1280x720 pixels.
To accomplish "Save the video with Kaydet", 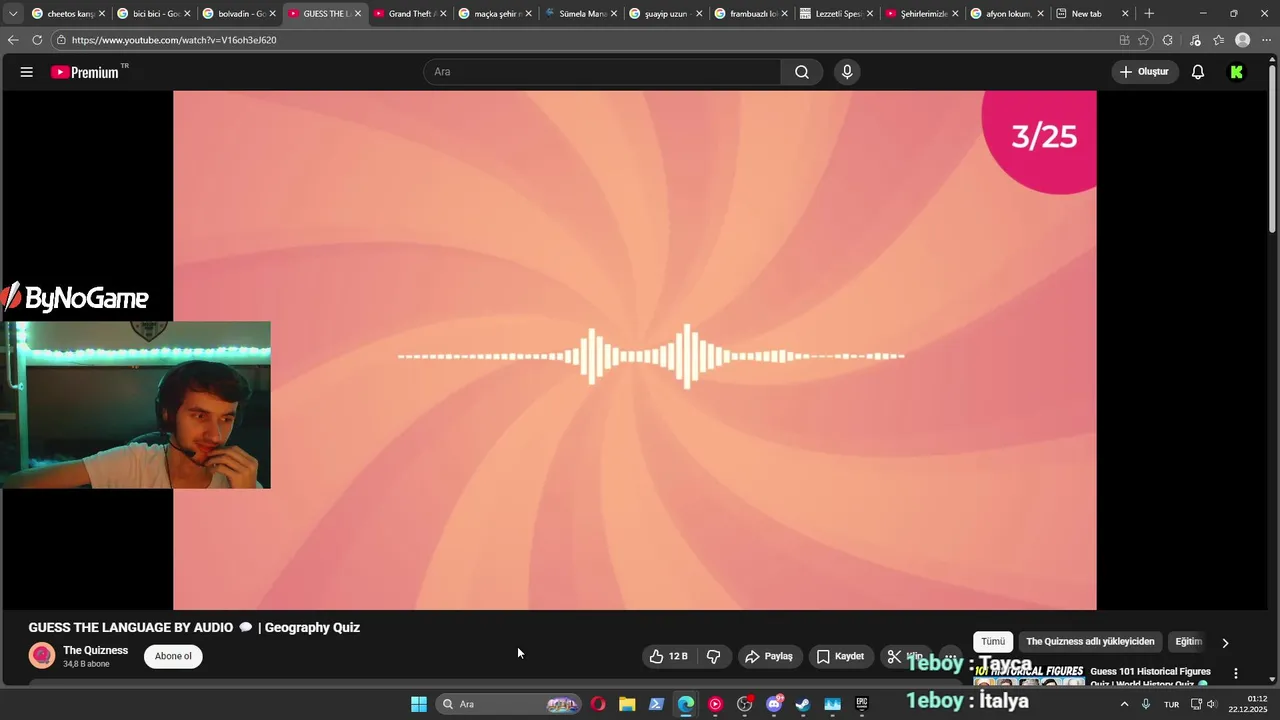I will pyautogui.click(x=840, y=656).
